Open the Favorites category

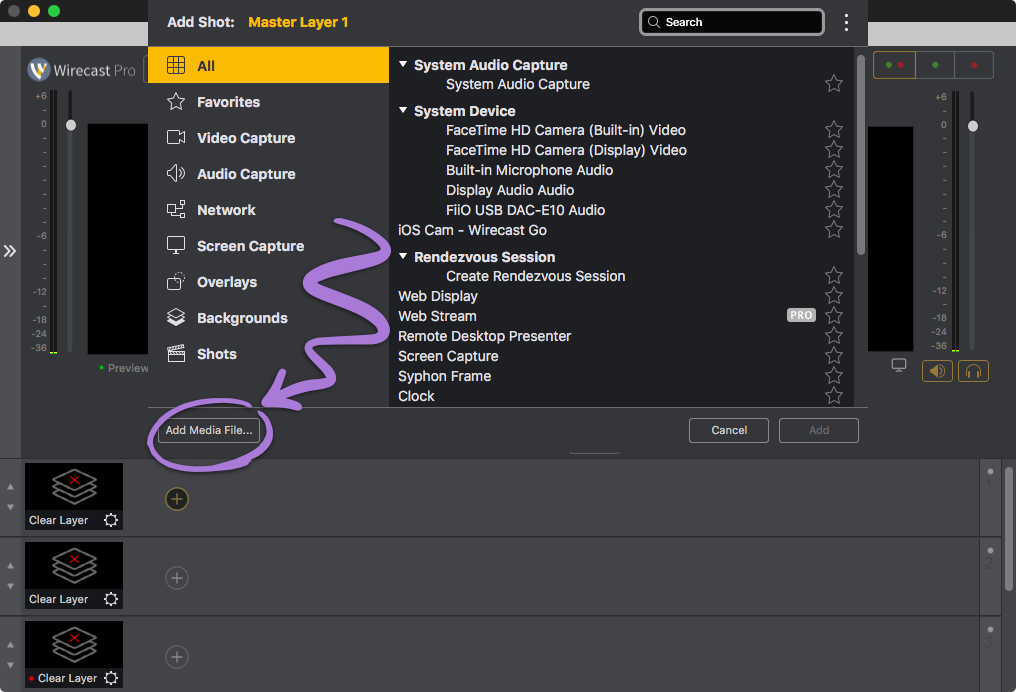coord(268,102)
